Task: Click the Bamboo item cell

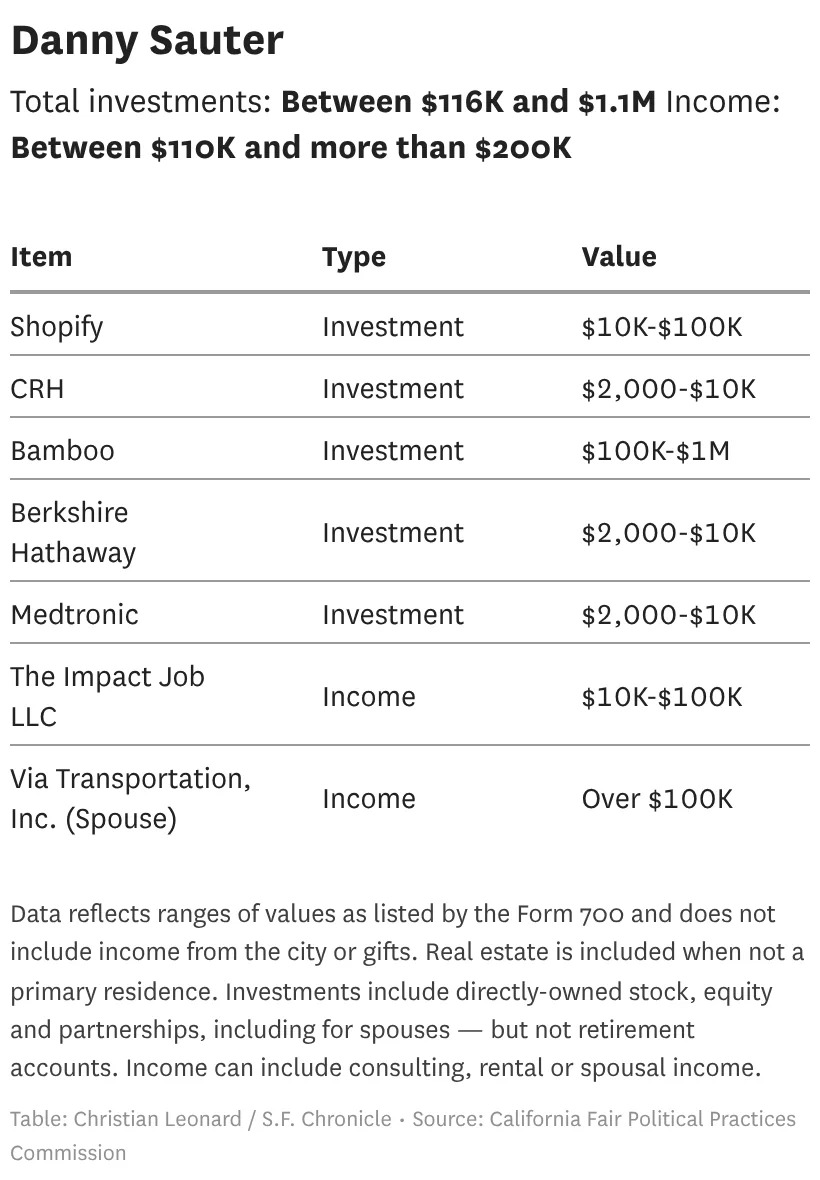Action: click(62, 450)
